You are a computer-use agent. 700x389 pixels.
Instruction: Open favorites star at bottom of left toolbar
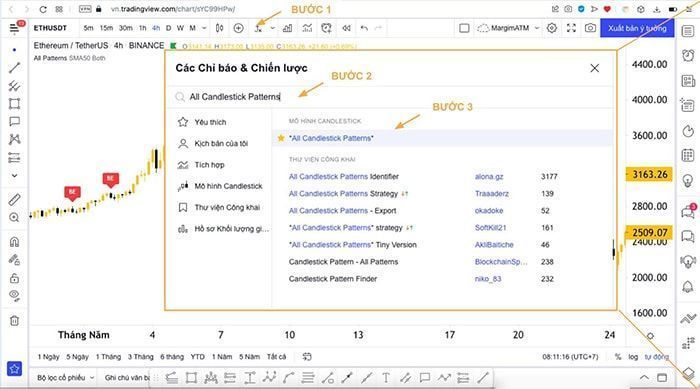[x=14, y=369]
